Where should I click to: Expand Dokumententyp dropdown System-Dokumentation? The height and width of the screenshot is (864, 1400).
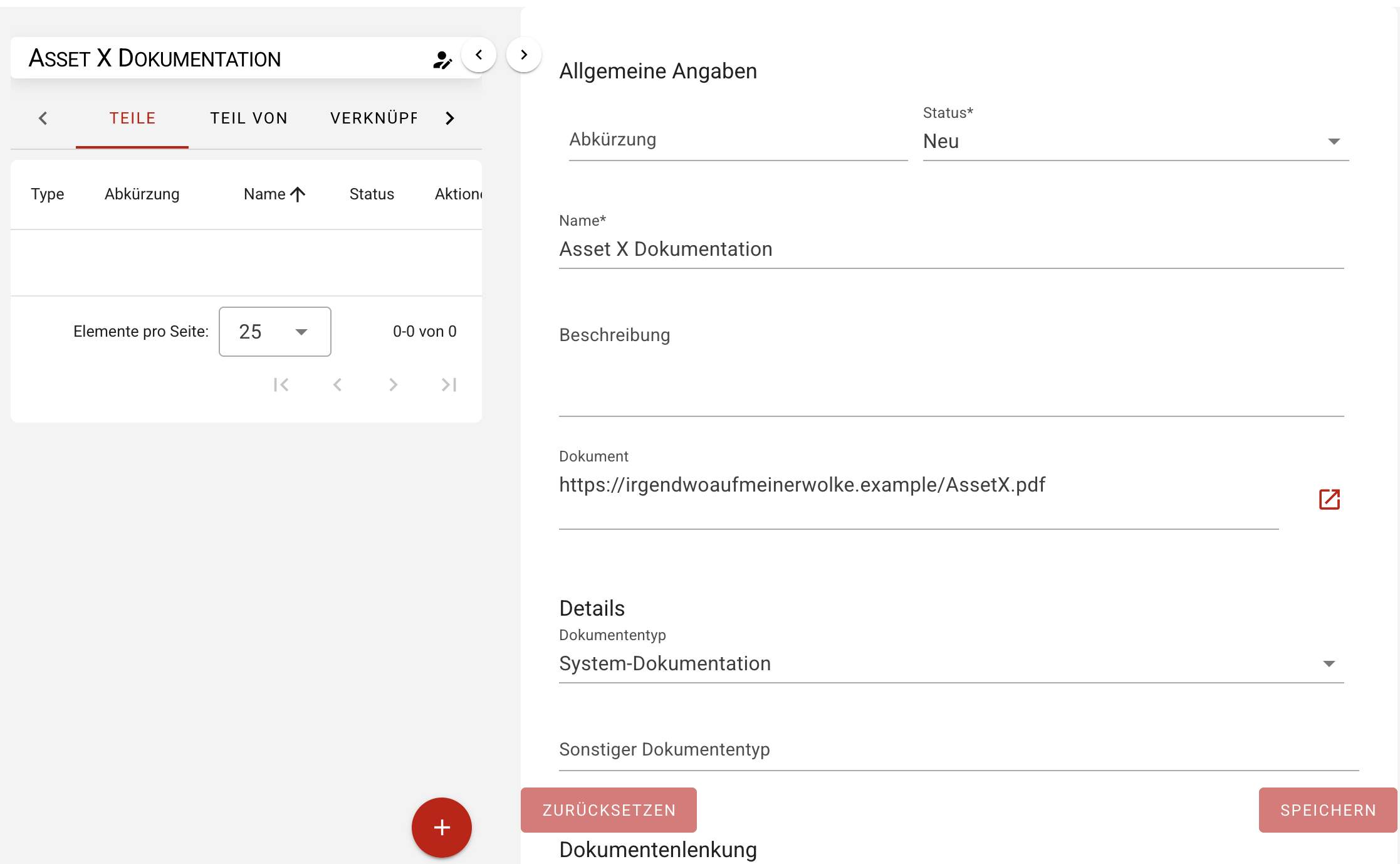tap(951, 663)
